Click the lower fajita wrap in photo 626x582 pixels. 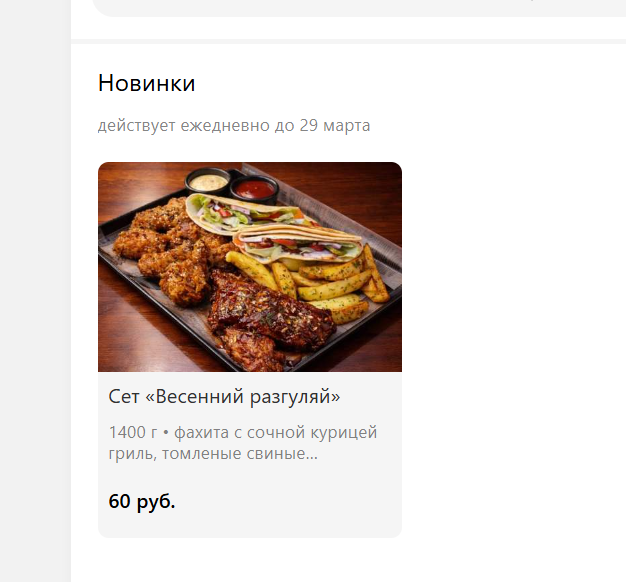click(x=299, y=243)
